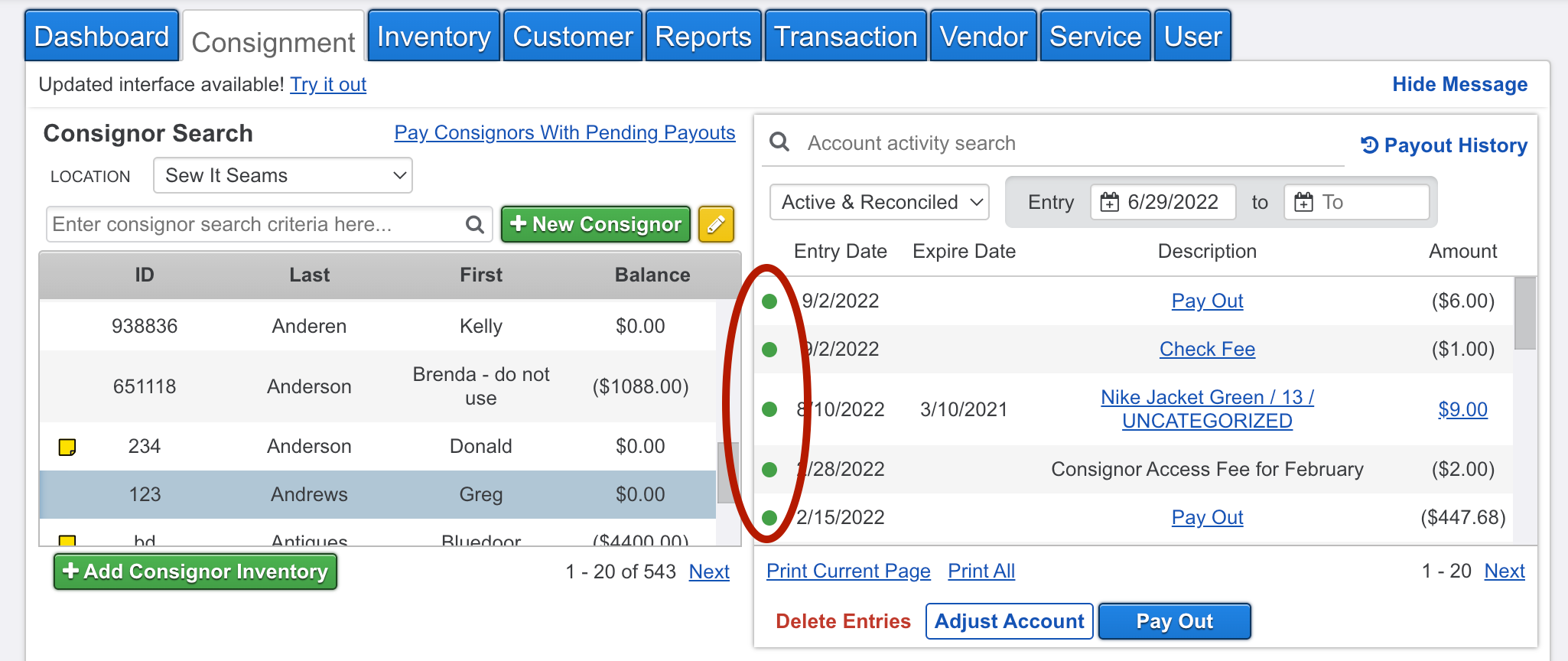Viewport: 1568px width, 661px height.
Task: Click Pay Consignors With Pending Payouts link
Action: [564, 132]
